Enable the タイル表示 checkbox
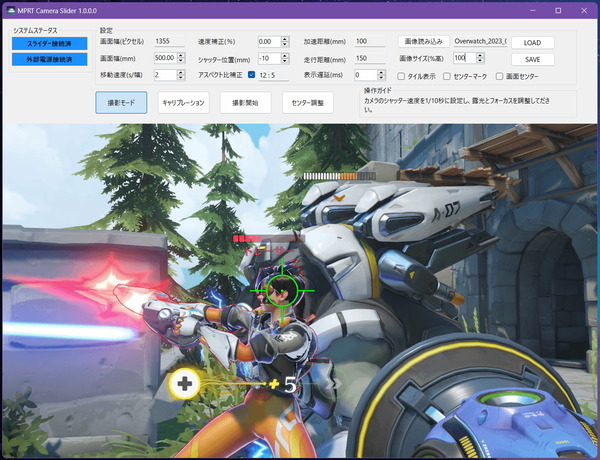The image size is (600, 460). coord(401,77)
